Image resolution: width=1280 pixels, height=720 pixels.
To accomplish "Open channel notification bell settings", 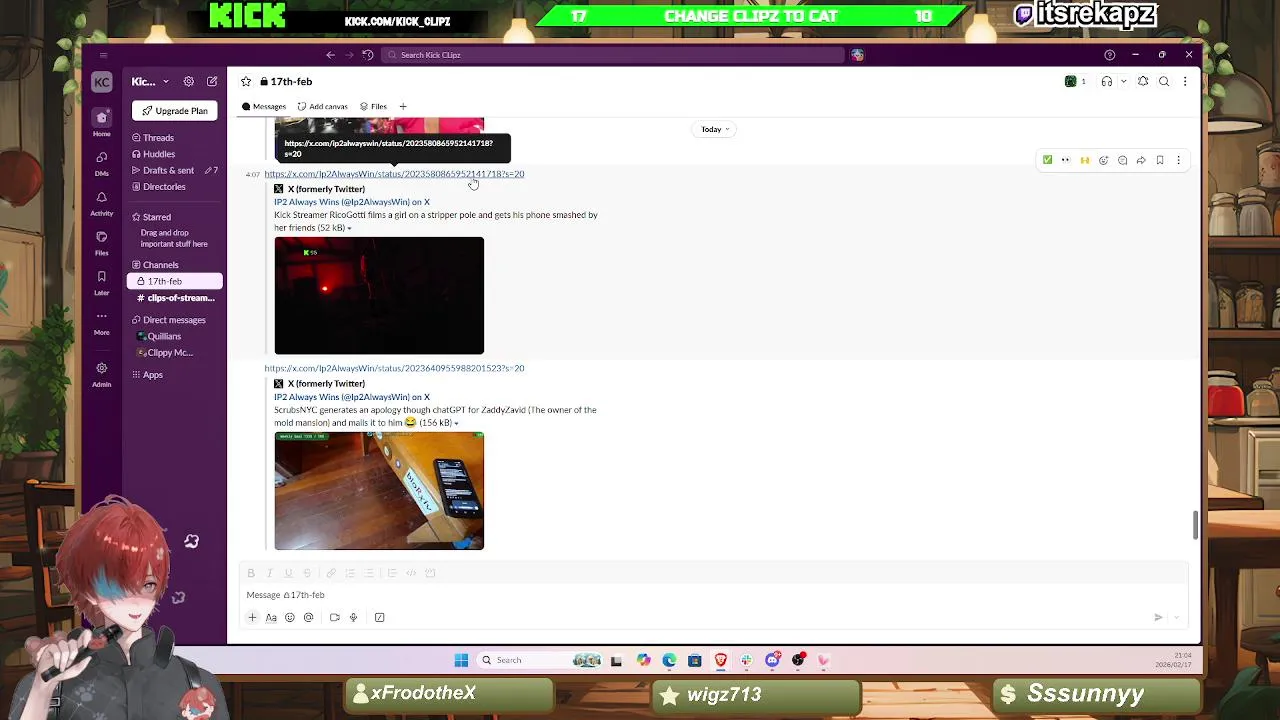I will [1143, 81].
